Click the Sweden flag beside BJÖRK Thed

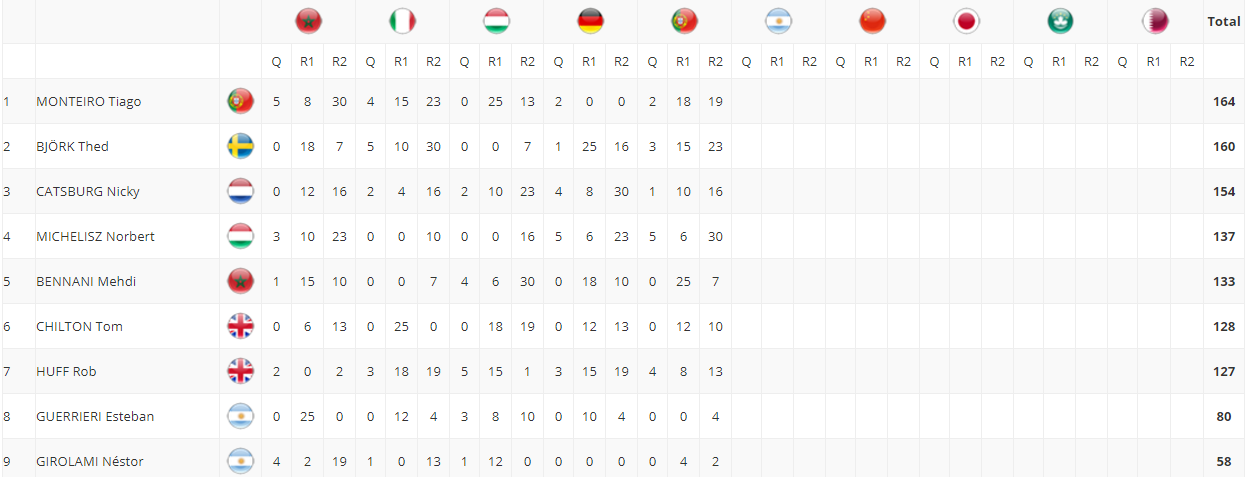click(x=240, y=146)
